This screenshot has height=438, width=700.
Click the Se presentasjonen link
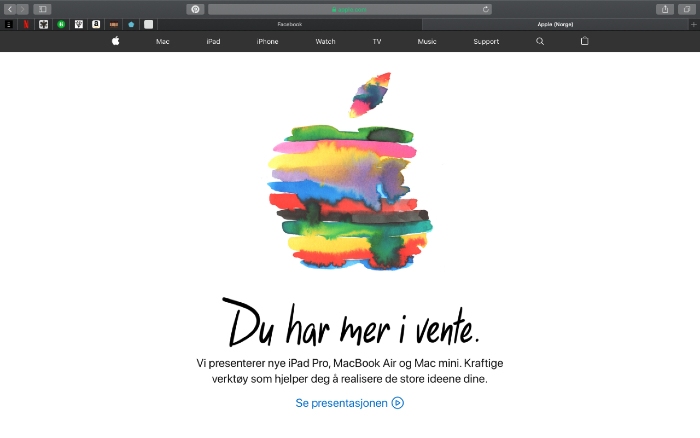tap(341, 403)
